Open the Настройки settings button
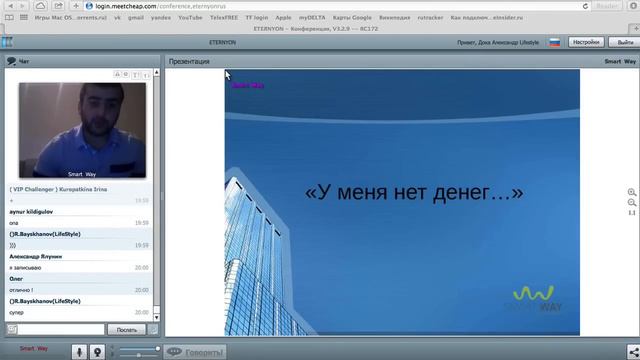Screen dimensions: 640x360 point(586,42)
